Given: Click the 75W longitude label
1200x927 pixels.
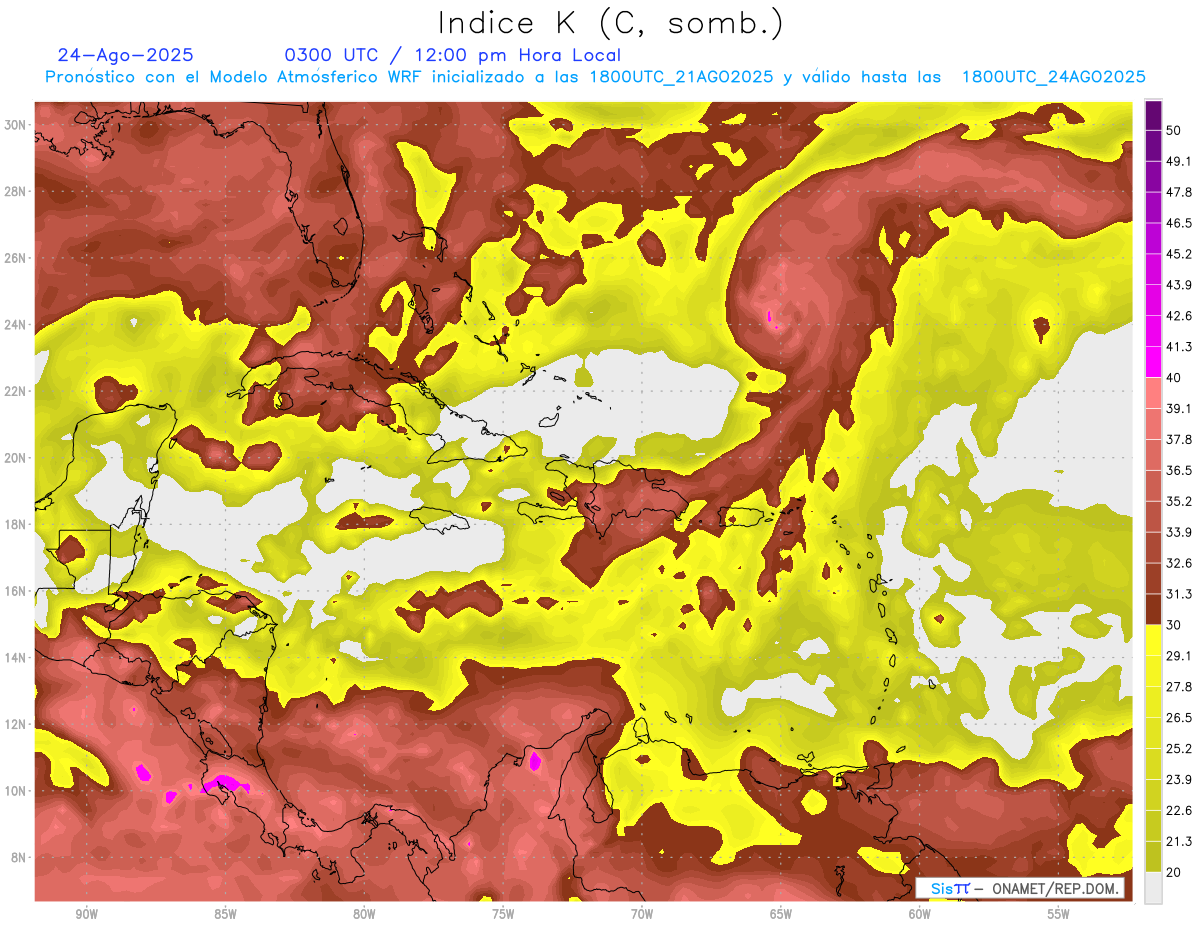Looking at the screenshot, I should (503, 915).
